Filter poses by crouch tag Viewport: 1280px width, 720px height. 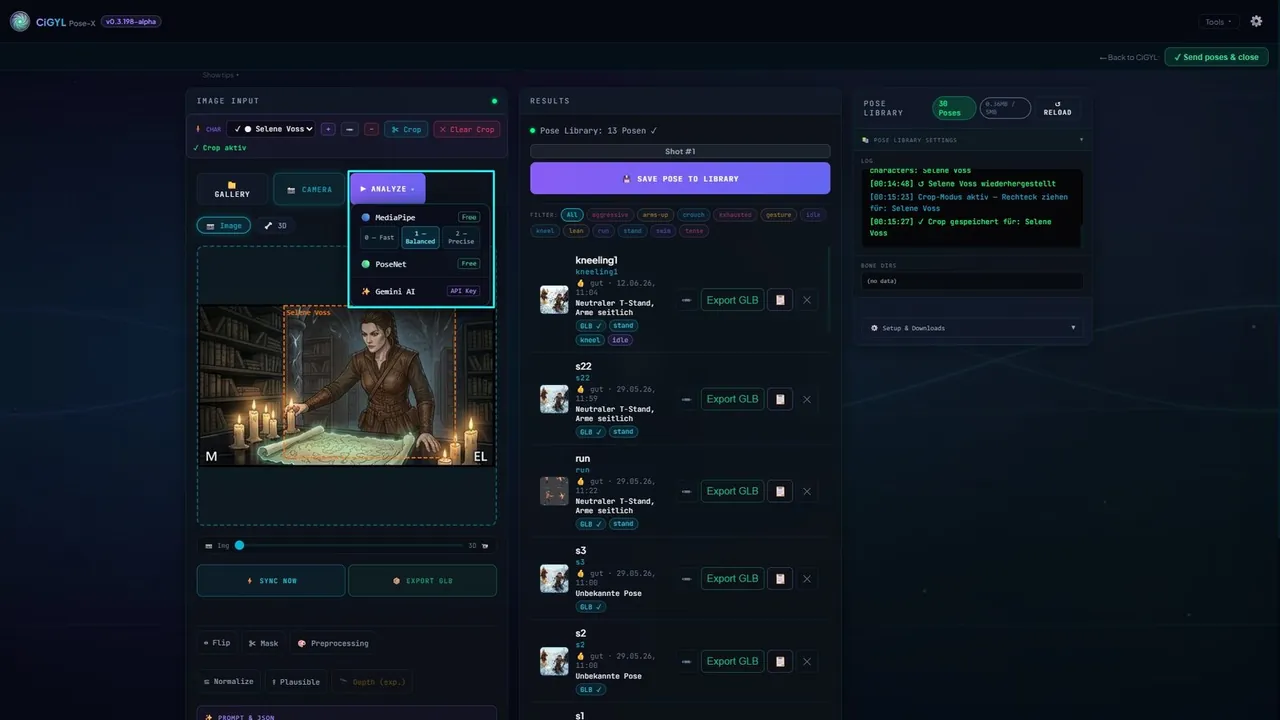click(x=692, y=215)
